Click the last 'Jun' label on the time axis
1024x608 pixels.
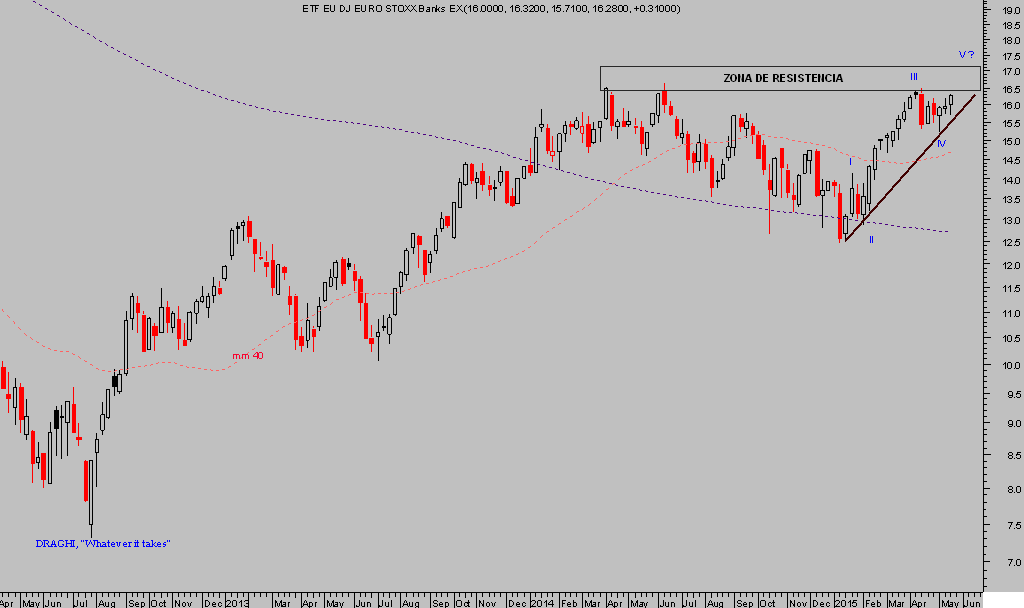click(969, 603)
